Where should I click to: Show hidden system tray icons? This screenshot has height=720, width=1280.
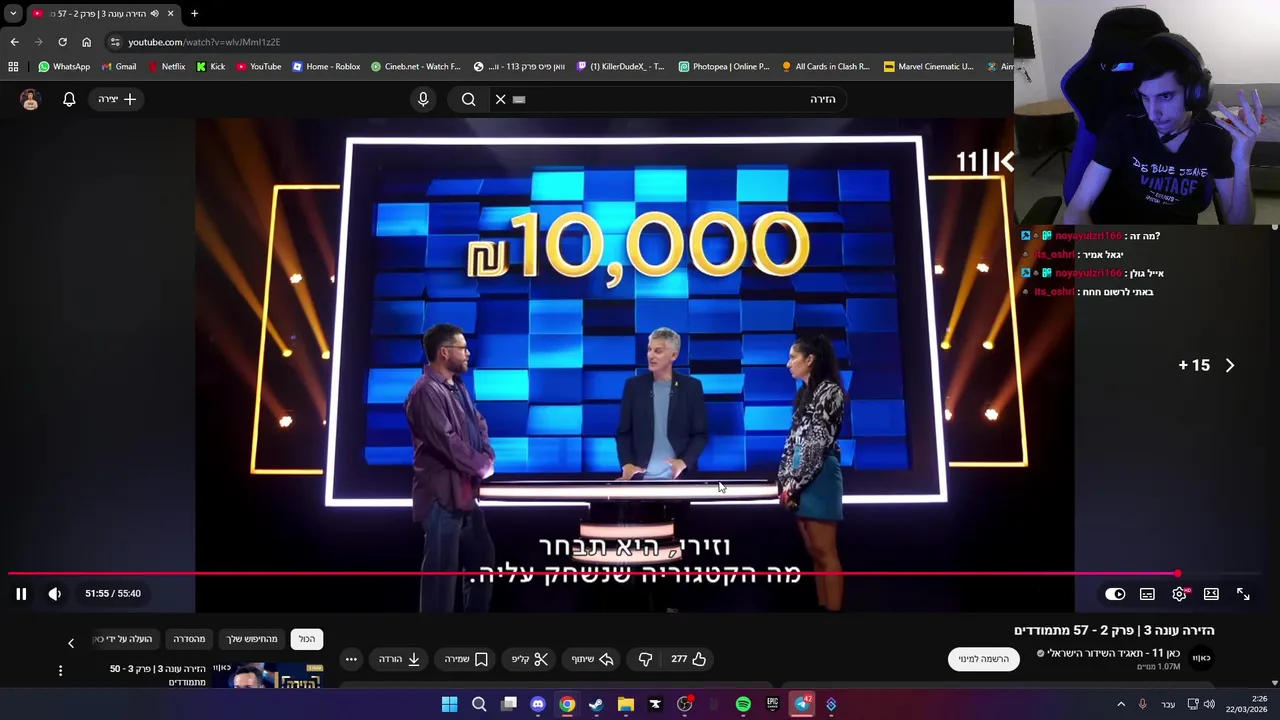click(1120, 704)
